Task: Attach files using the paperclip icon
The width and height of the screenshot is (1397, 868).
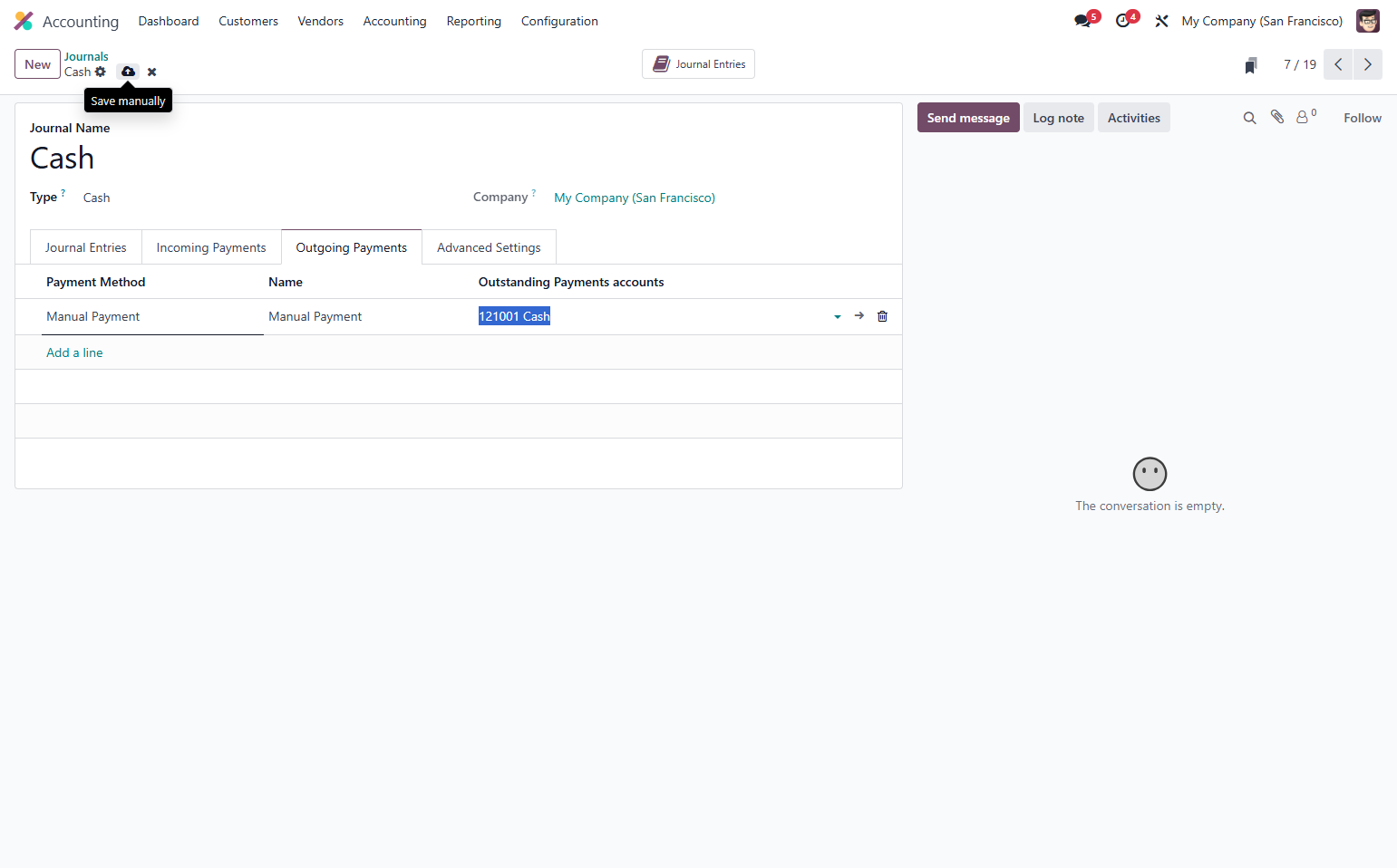Action: (1277, 117)
